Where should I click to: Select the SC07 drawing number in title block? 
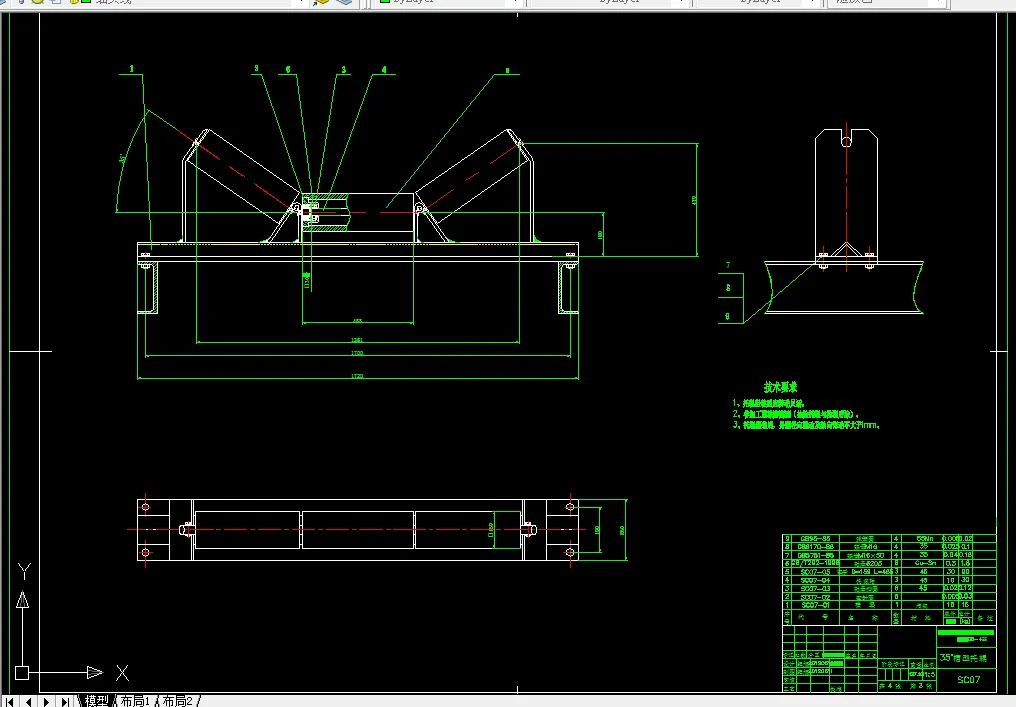969,681
